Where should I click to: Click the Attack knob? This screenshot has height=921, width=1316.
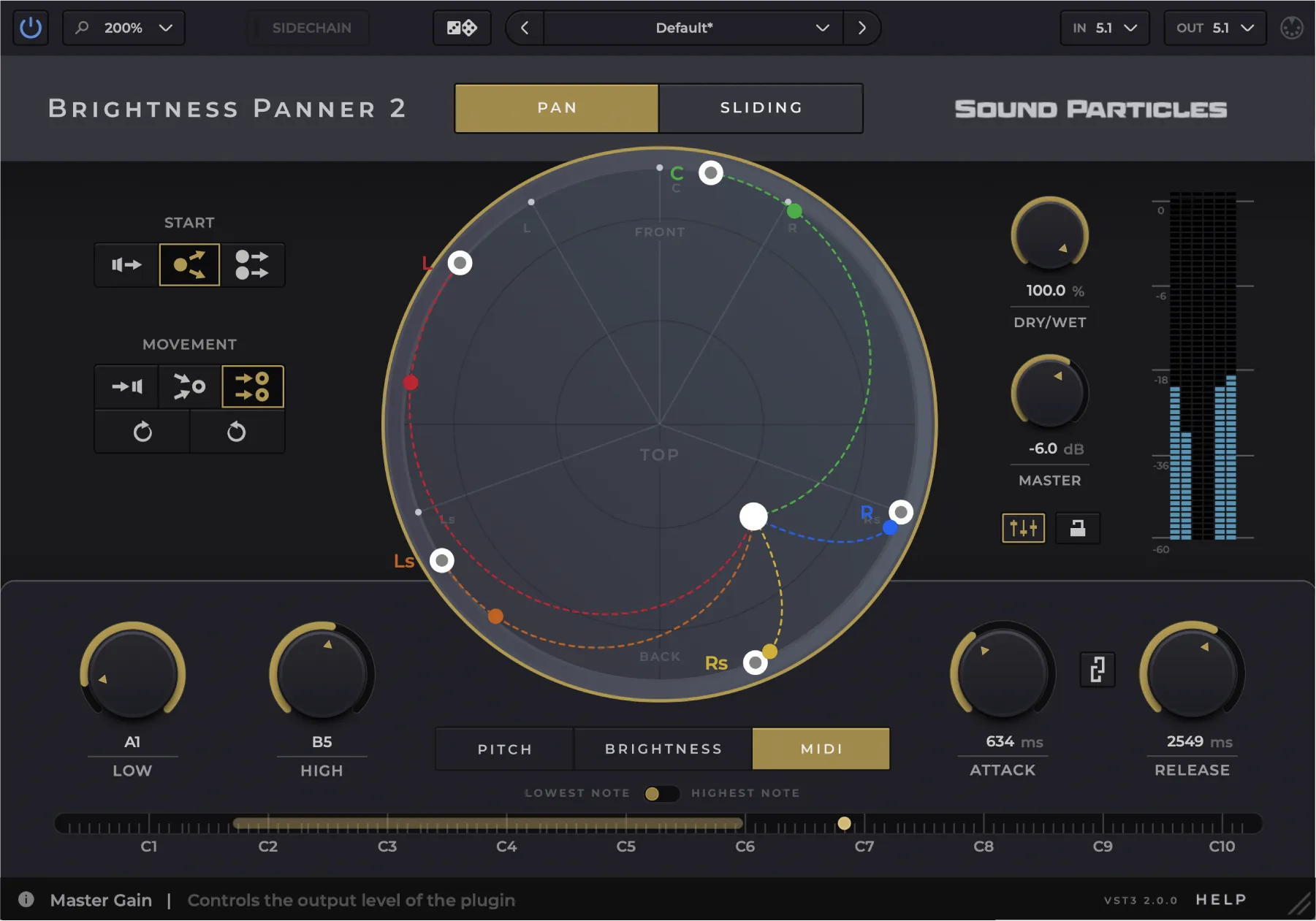pos(1003,673)
